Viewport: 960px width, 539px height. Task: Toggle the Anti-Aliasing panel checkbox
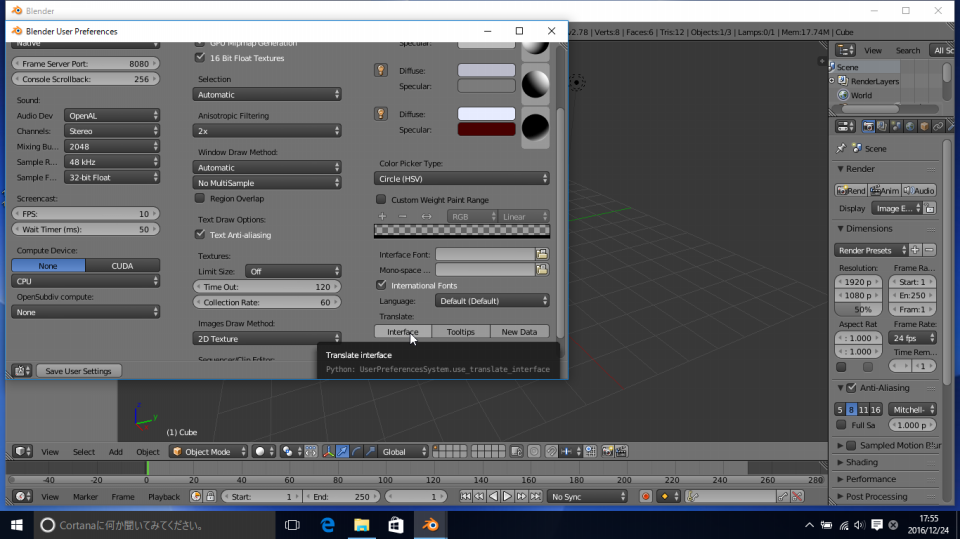tap(852, 388)
